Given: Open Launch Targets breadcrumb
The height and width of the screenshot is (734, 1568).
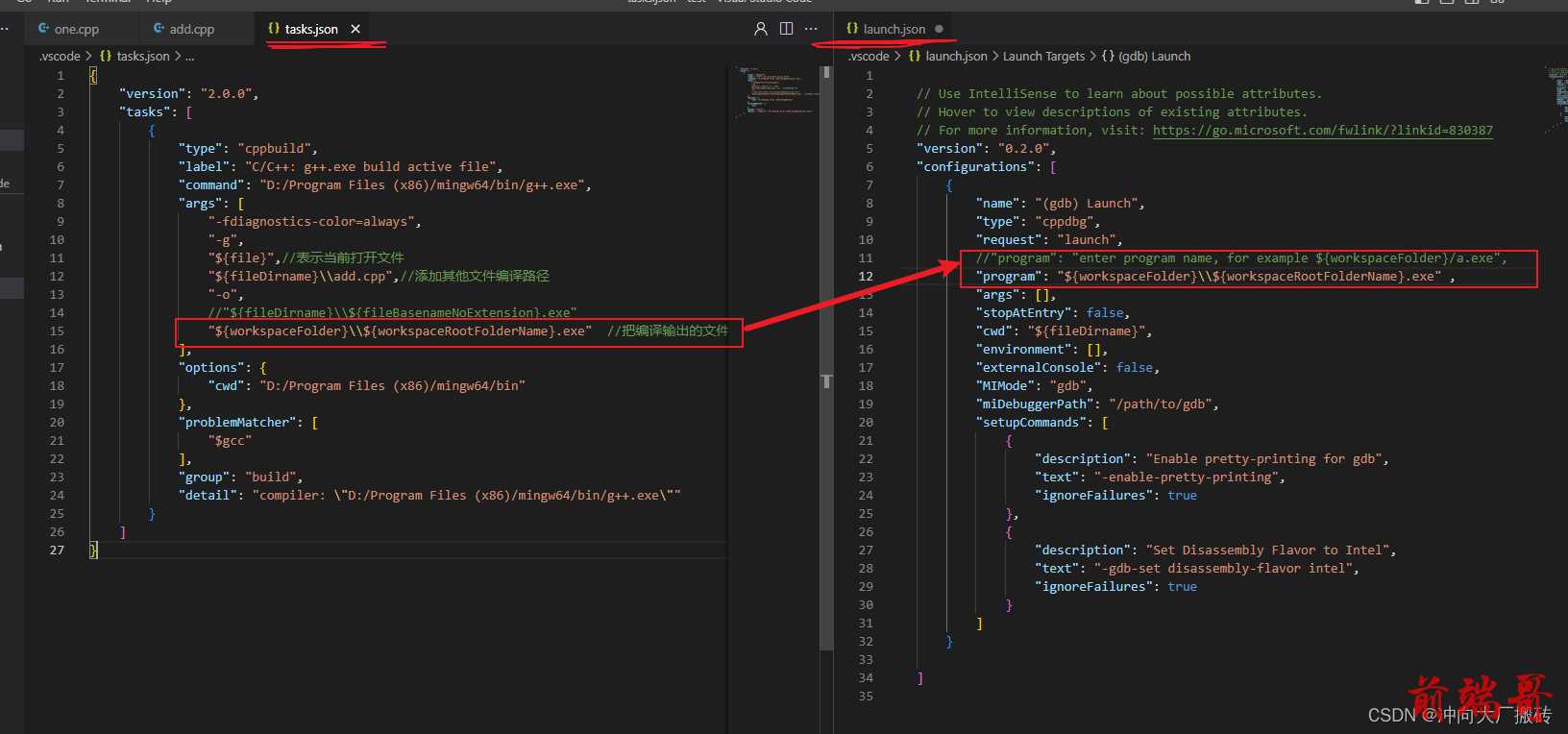Looking at the screenshot, I should tap(1043, 57).
